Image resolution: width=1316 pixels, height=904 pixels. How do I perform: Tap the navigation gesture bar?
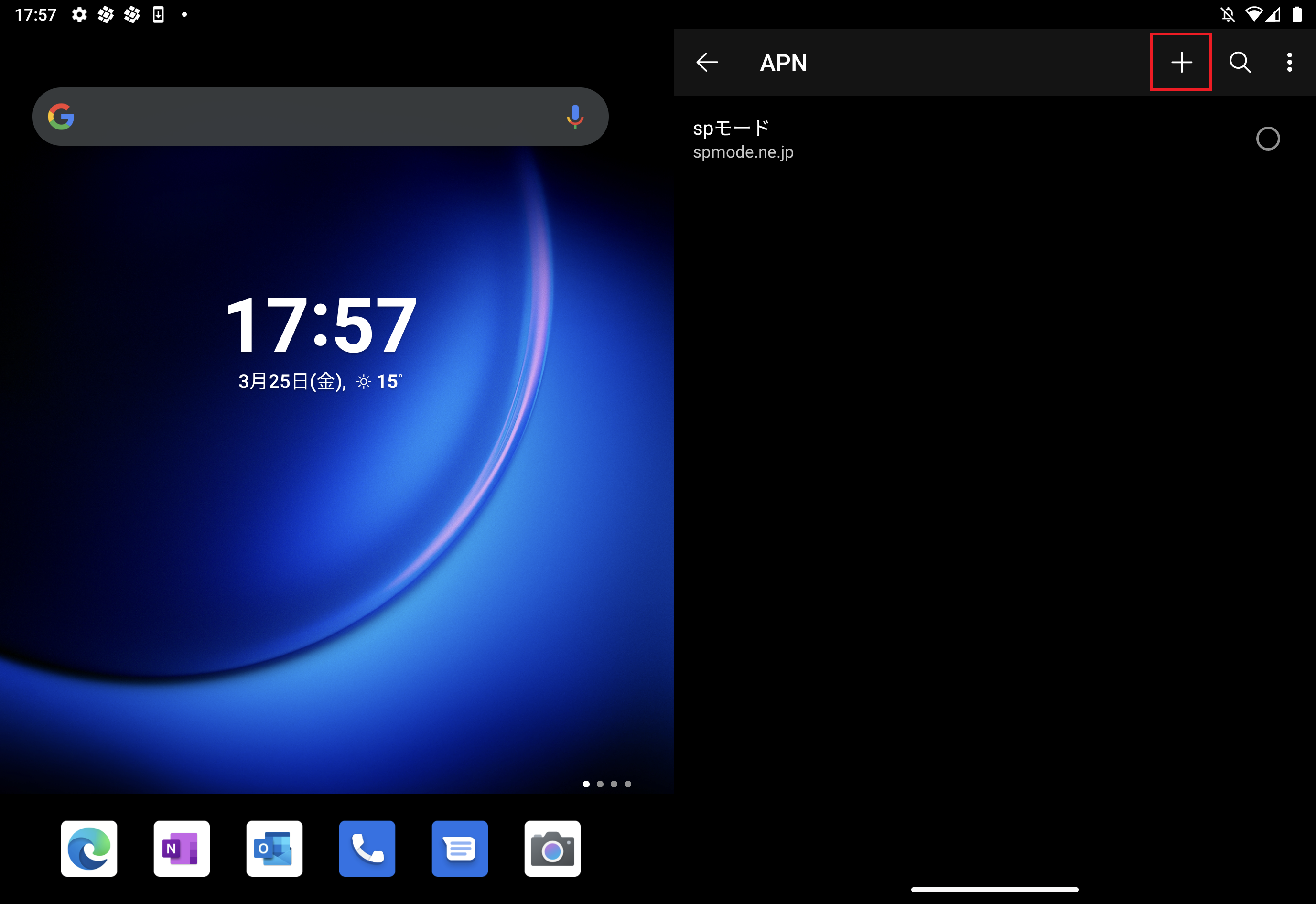[x=994, y=889]
